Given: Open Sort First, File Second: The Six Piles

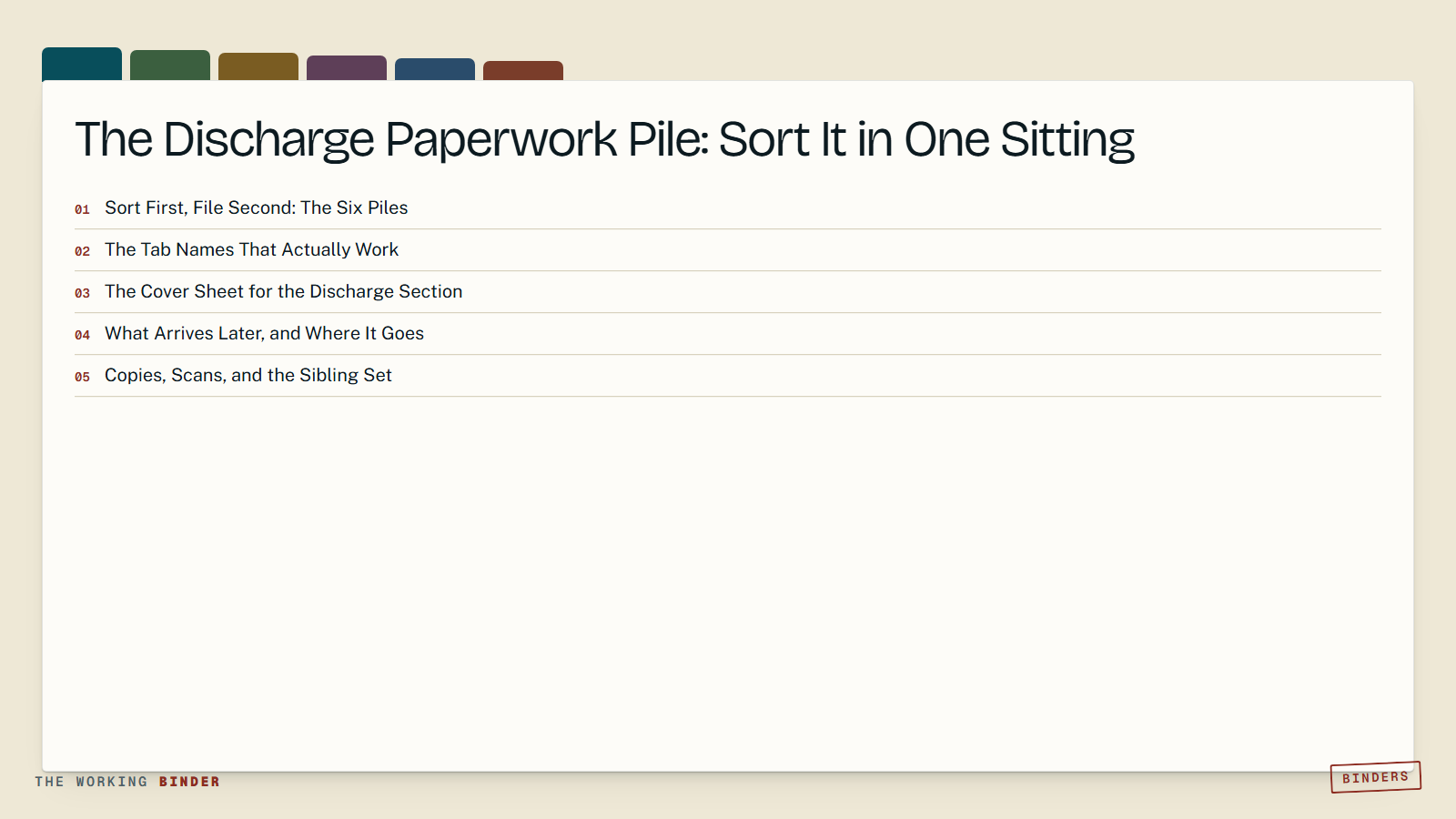Looking at the screenshot, I should [x=728, y=208].
